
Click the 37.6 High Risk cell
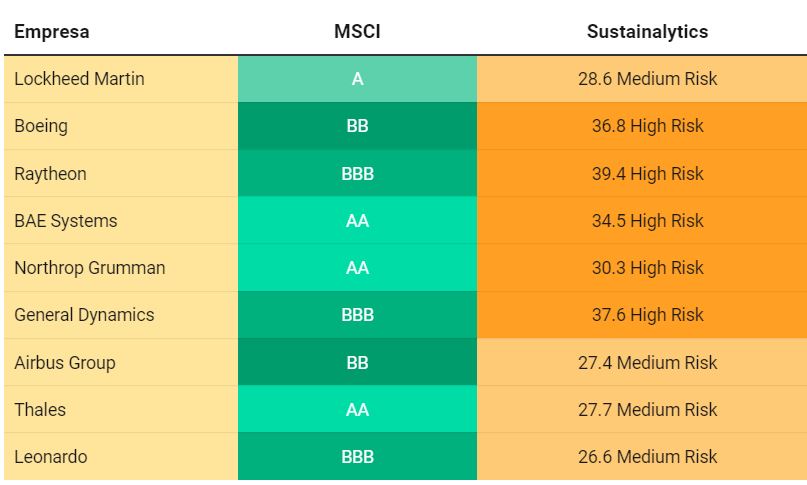pyautogui.click(x=642, y=315)
